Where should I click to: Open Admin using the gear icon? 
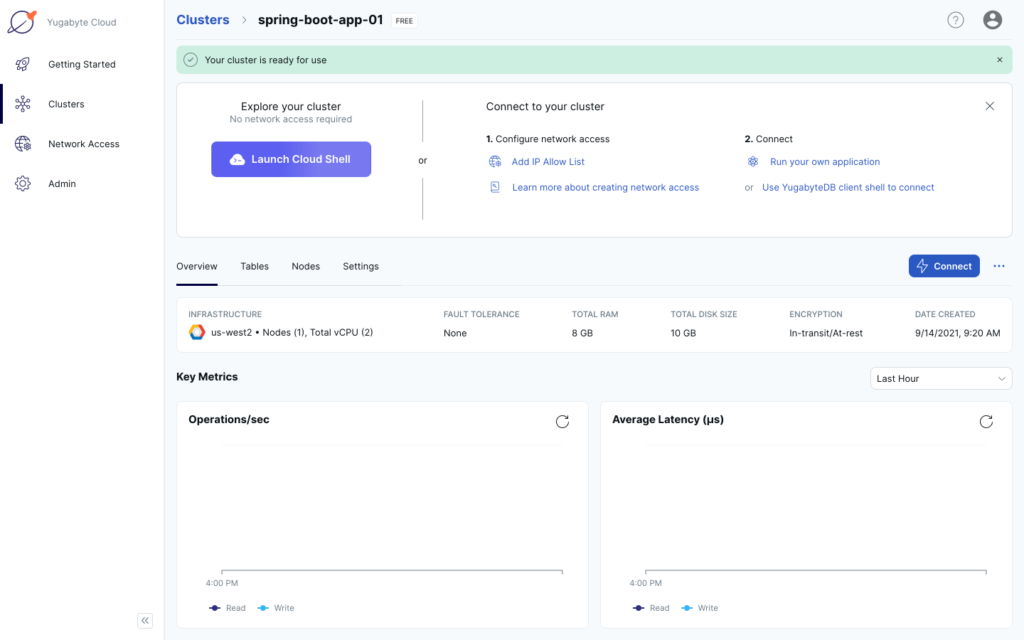tap(22, 183)
